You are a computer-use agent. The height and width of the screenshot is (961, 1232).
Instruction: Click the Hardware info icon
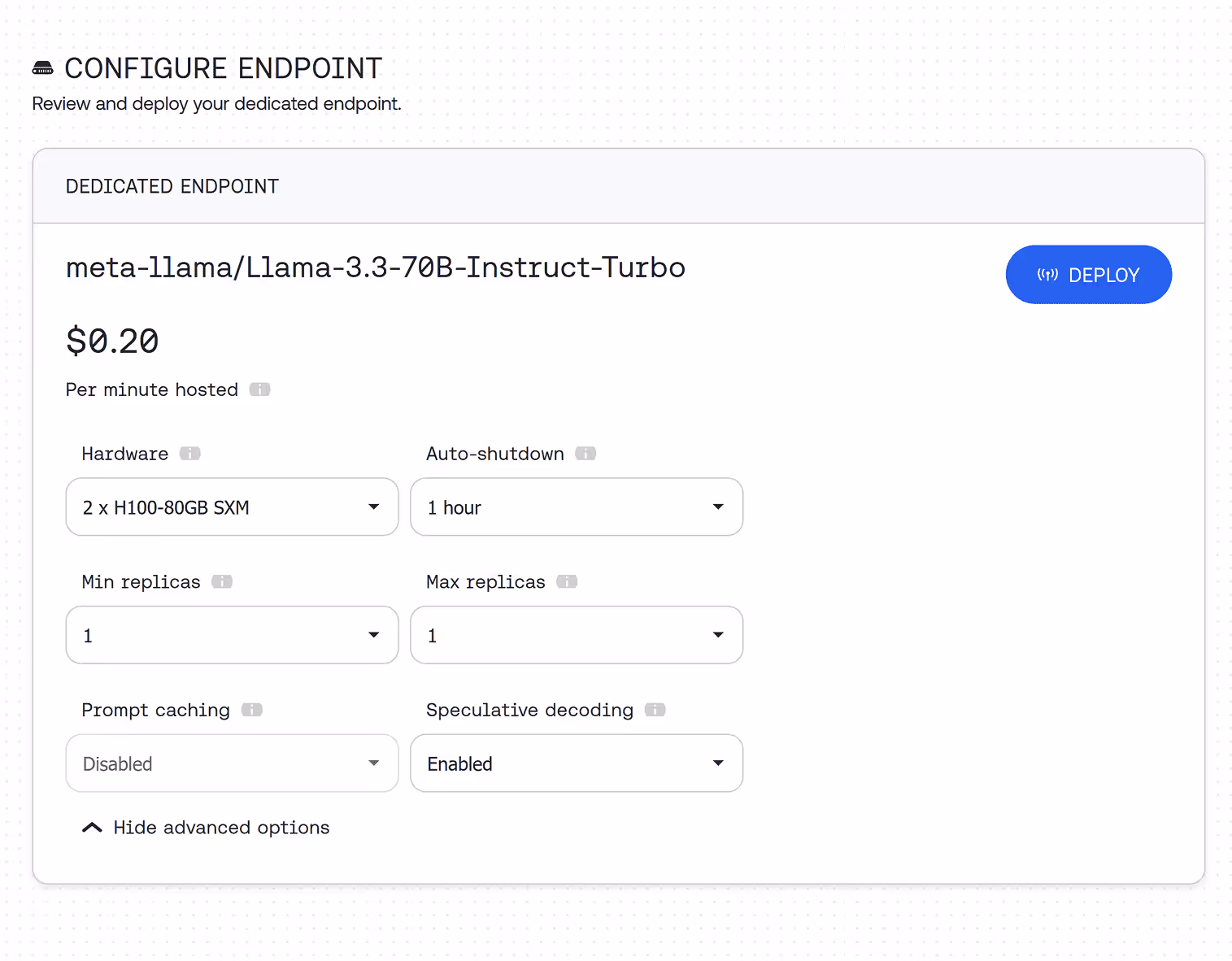coord(190,454)
